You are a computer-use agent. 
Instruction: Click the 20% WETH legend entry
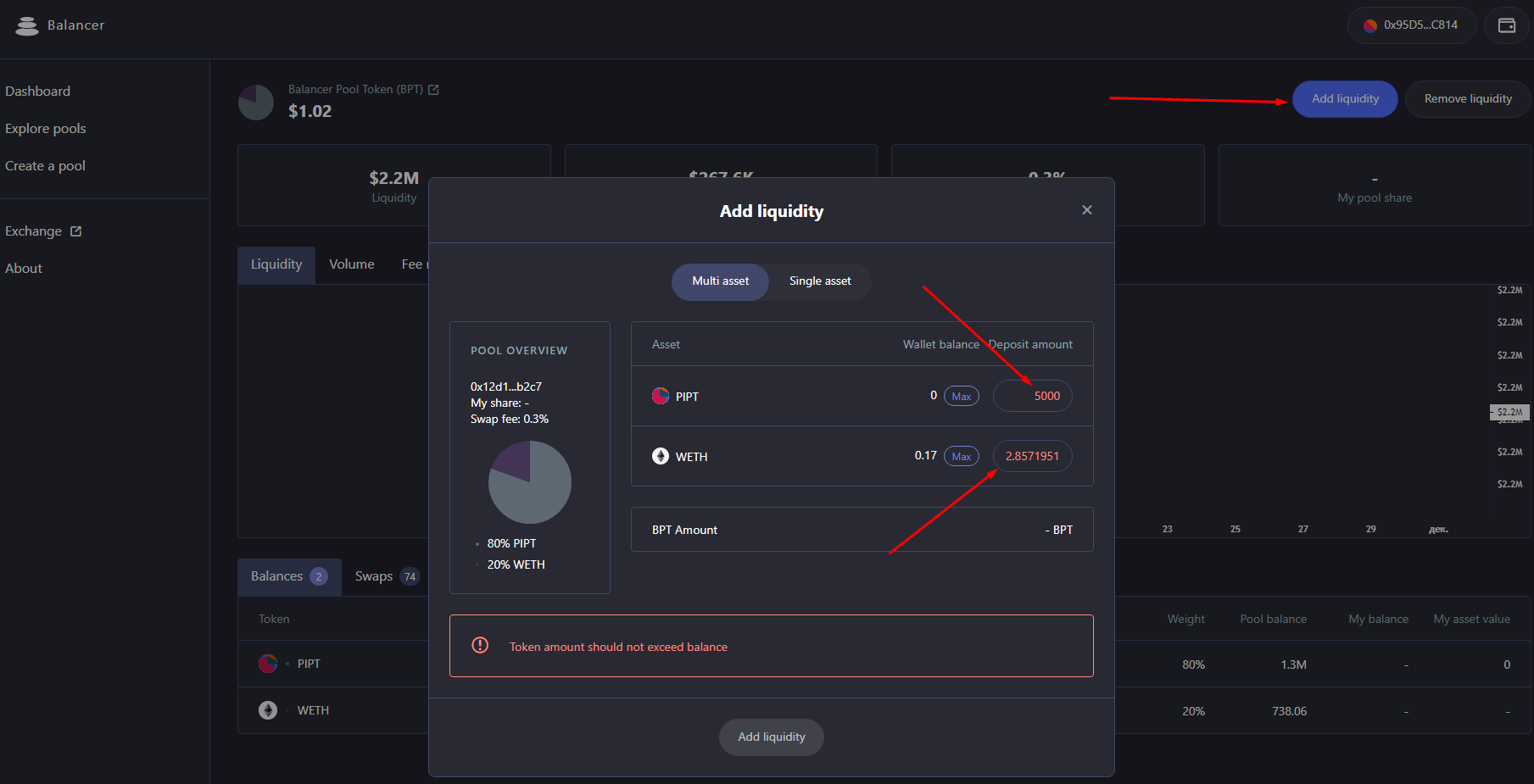coord(516,564)
